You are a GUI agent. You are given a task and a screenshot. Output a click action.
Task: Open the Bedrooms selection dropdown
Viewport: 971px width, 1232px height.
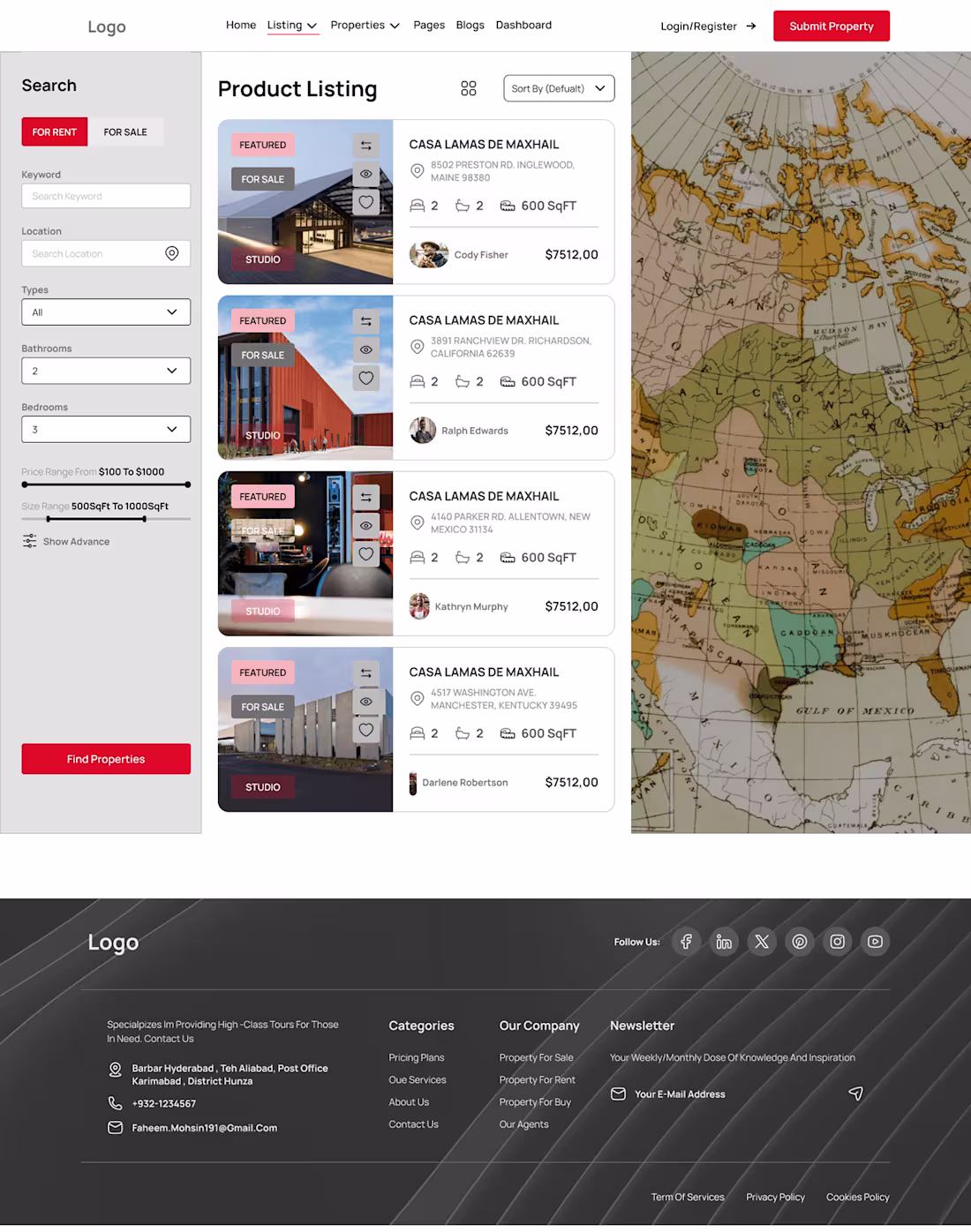coord(105,429)
